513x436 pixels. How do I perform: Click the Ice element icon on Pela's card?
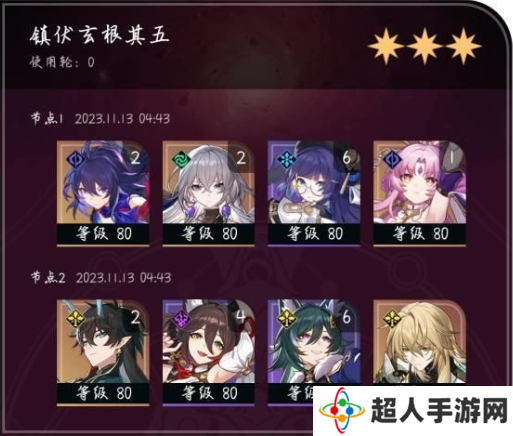click(x=287, y=159)
